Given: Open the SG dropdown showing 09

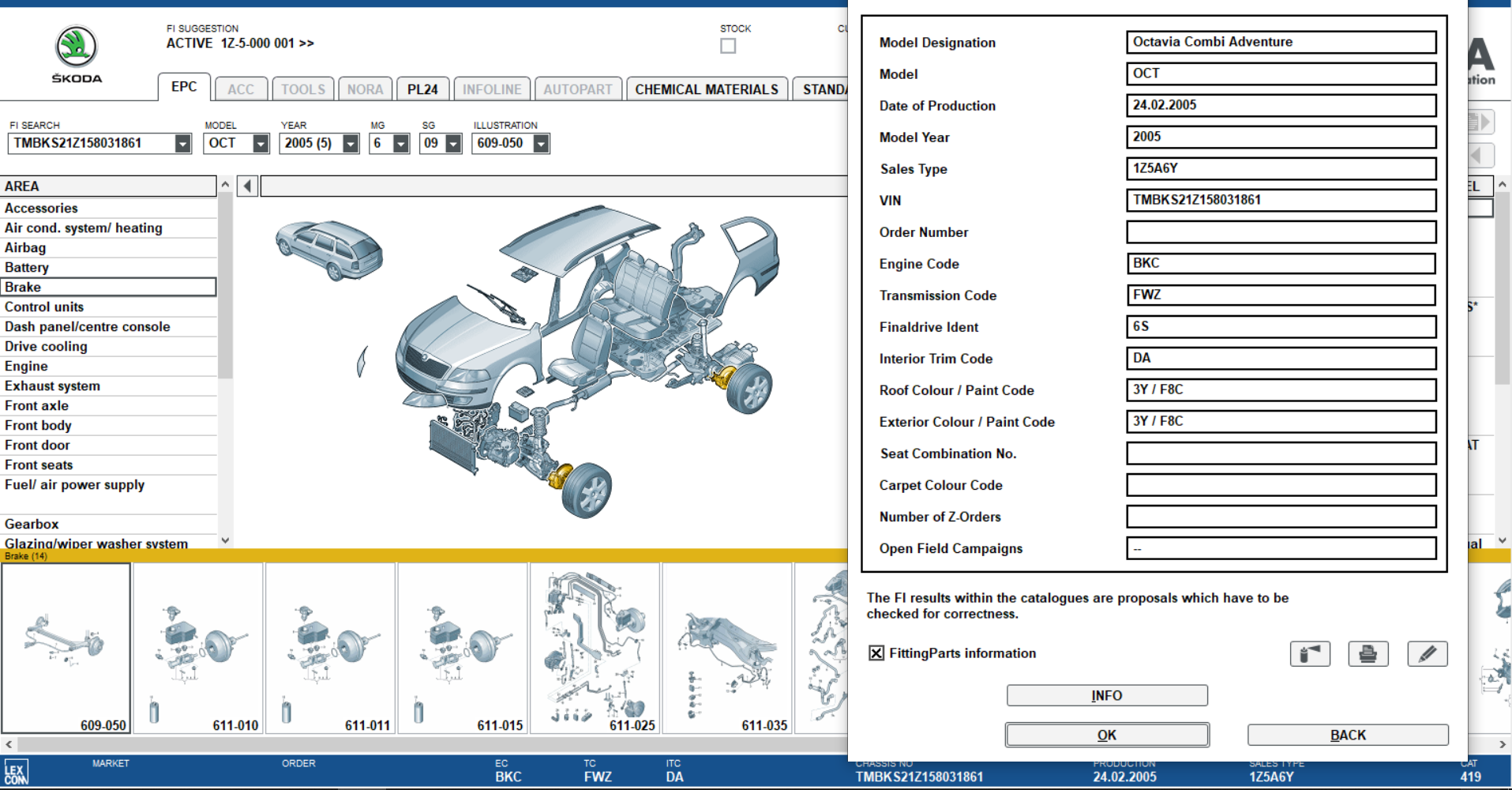Looking at the screenshot, I should (x=453, y=144).
